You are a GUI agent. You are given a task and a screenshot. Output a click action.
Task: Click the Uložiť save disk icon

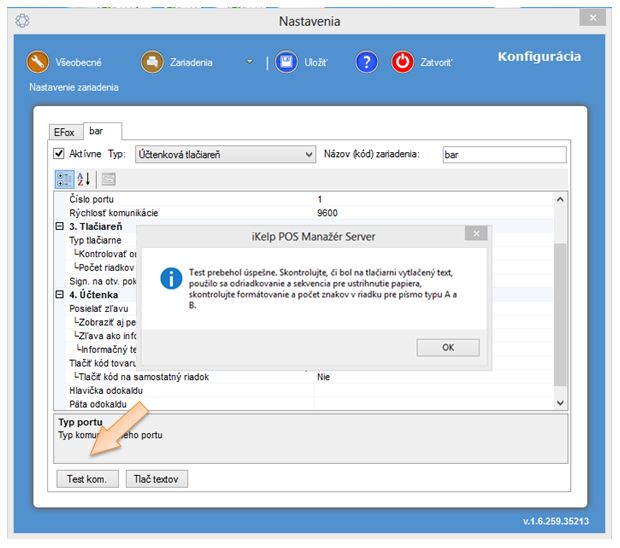click(x=287, y=62)
